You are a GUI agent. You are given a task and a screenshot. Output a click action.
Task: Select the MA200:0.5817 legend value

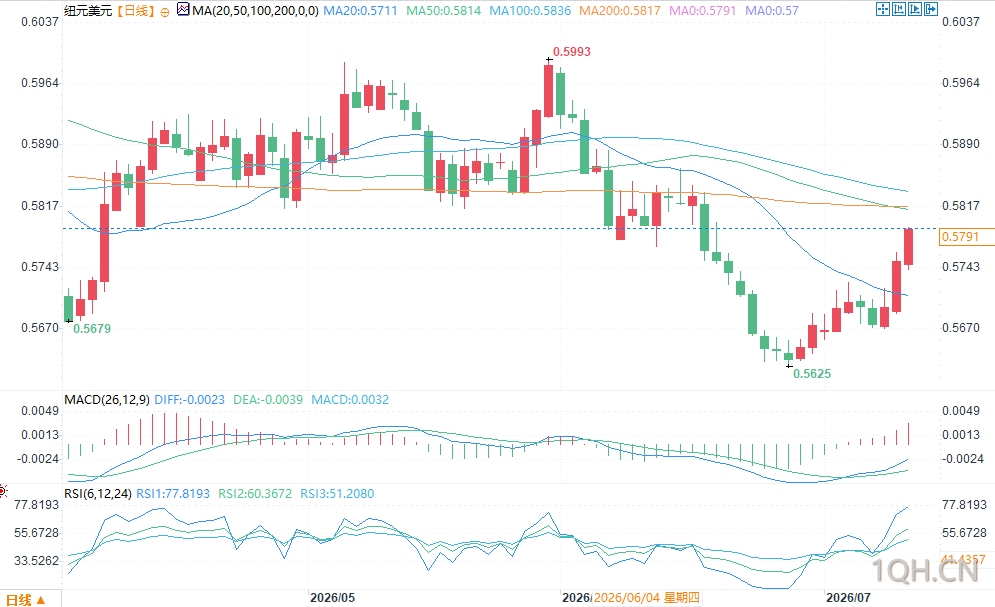coord(619,11)
